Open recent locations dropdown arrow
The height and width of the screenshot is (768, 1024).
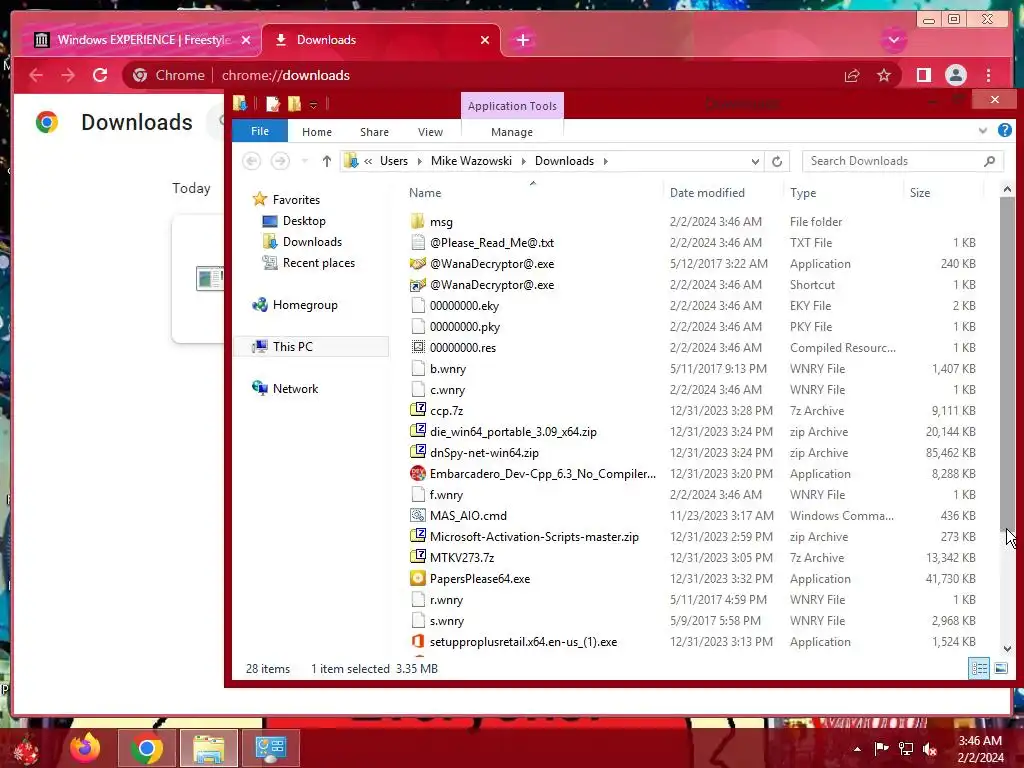304,161
